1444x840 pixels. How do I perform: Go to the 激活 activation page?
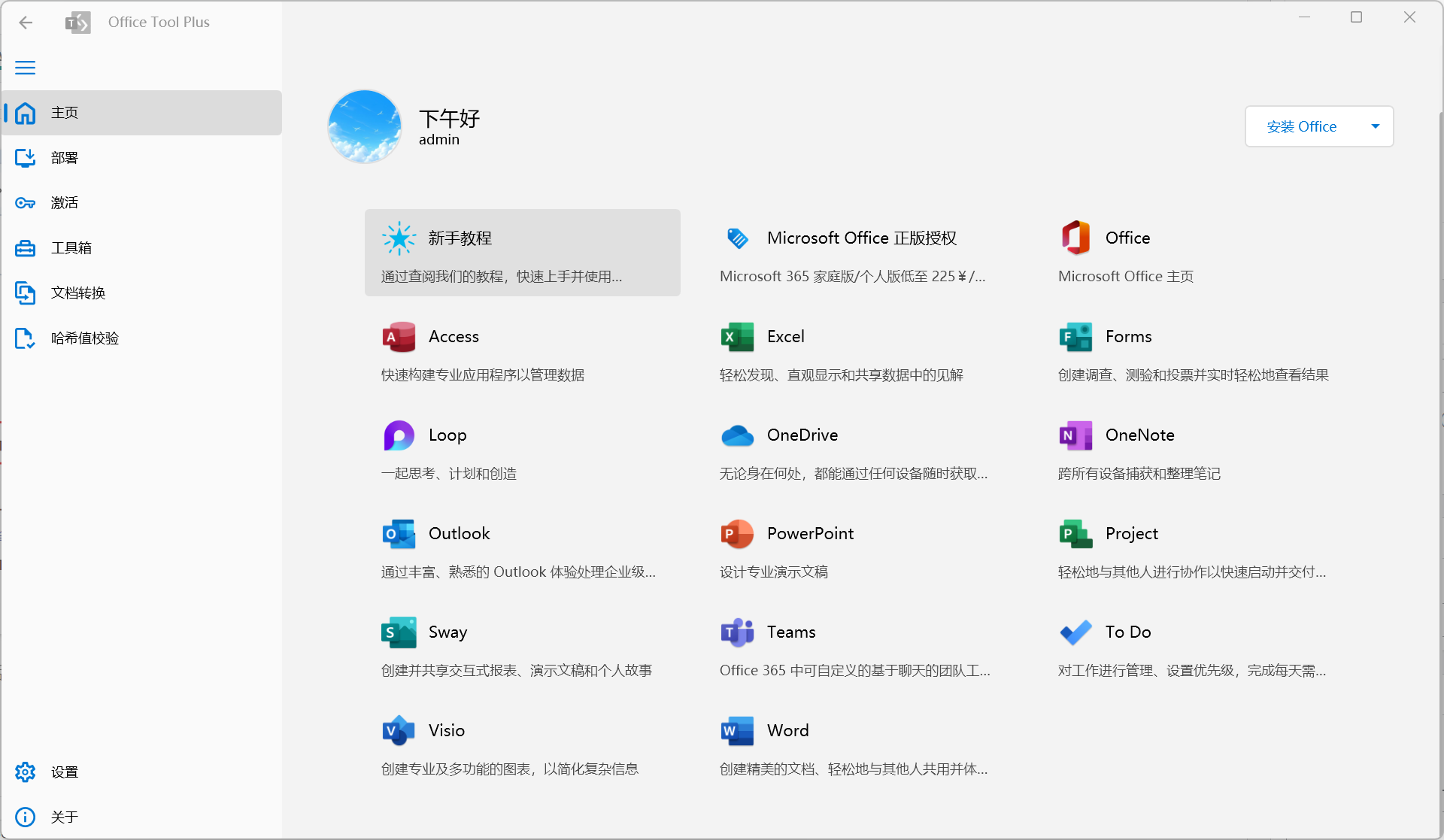tap(142, 203)
